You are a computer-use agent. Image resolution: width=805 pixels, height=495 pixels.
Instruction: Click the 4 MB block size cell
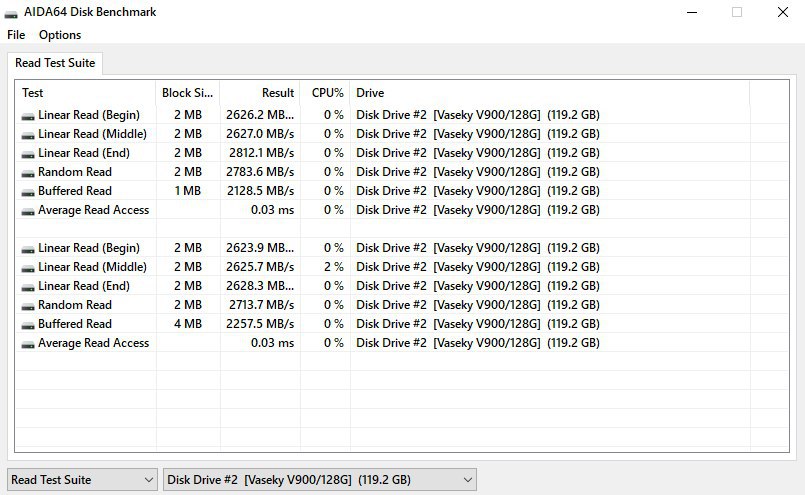188,323
